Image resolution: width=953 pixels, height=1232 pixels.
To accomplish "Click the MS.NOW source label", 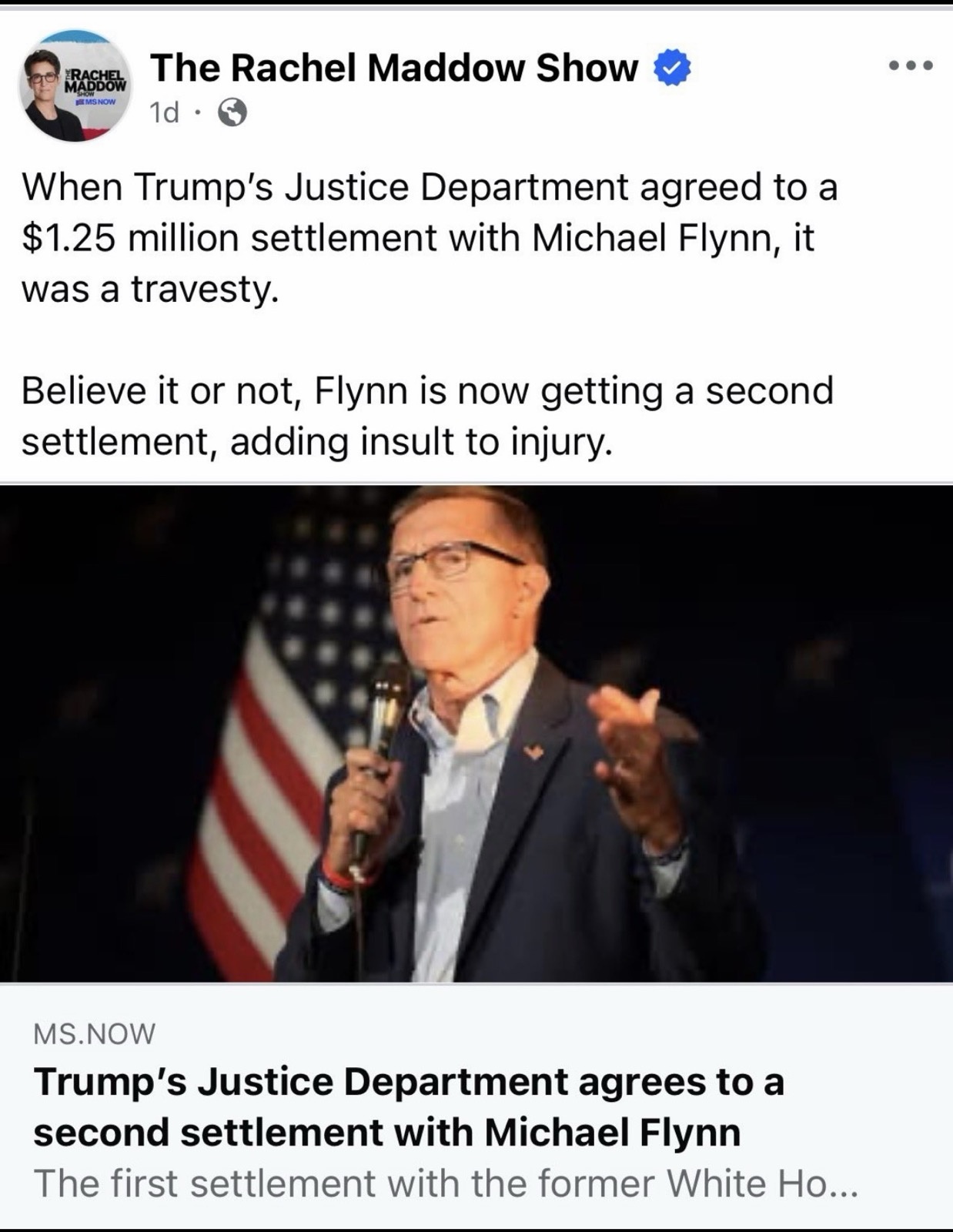I will 94,1033.
